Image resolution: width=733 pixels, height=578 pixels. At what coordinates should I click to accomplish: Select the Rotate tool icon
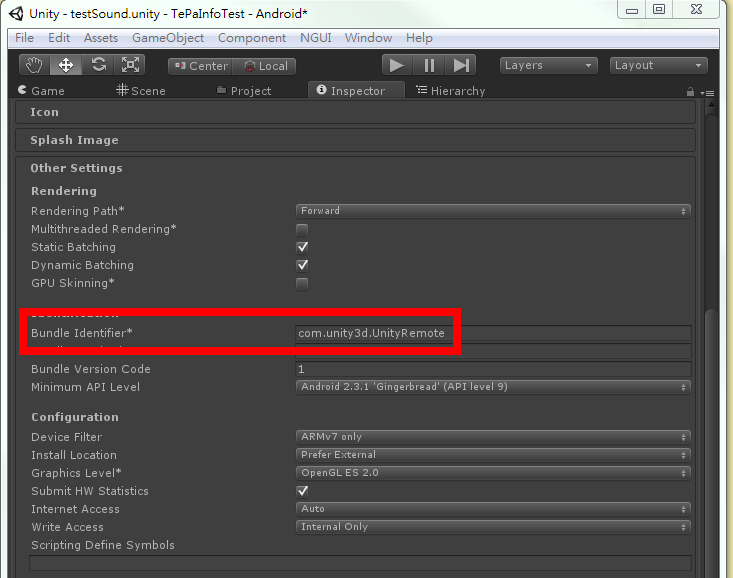[x=98, y=65]
